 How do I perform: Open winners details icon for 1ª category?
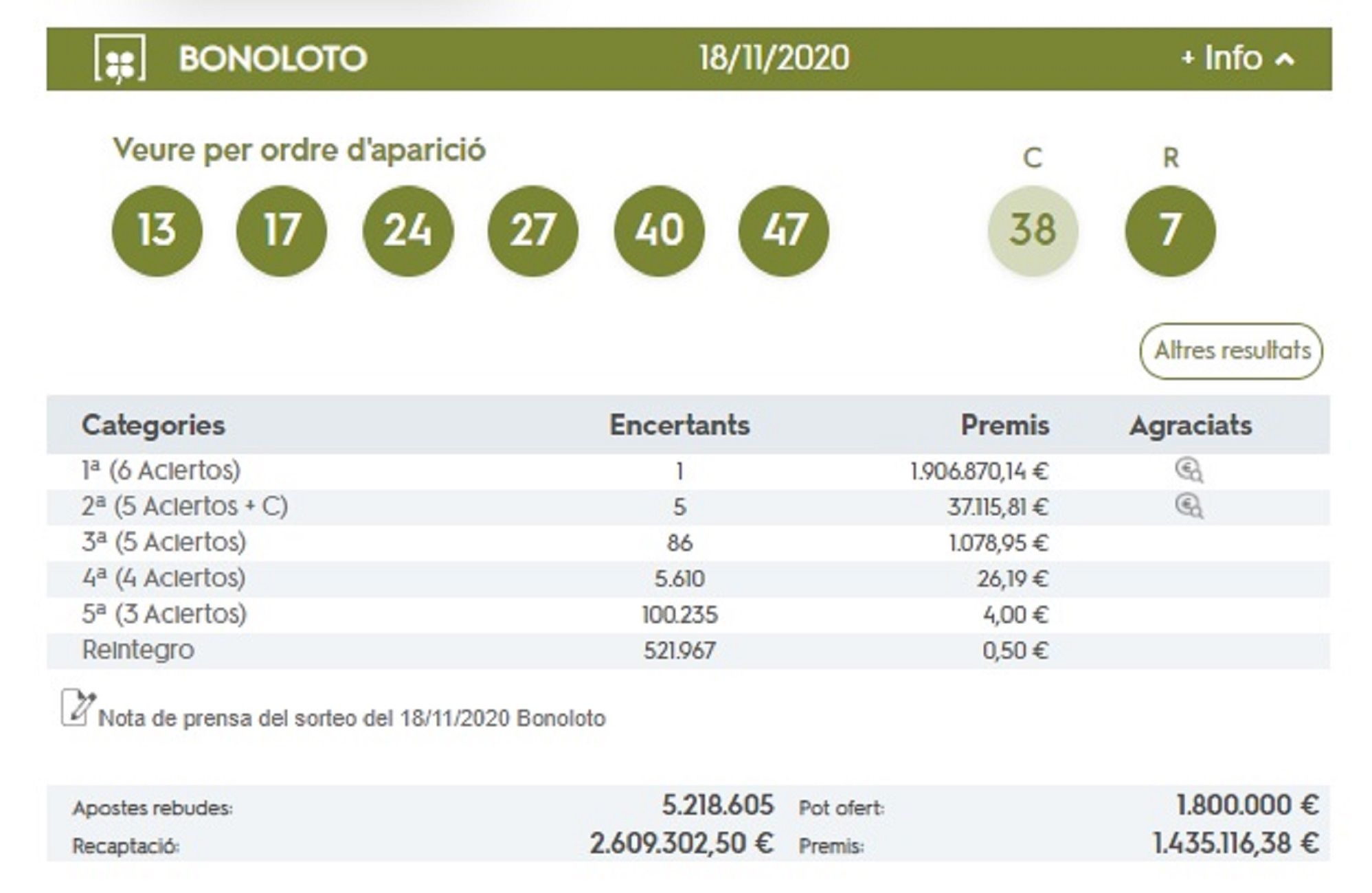[1189, 471]
